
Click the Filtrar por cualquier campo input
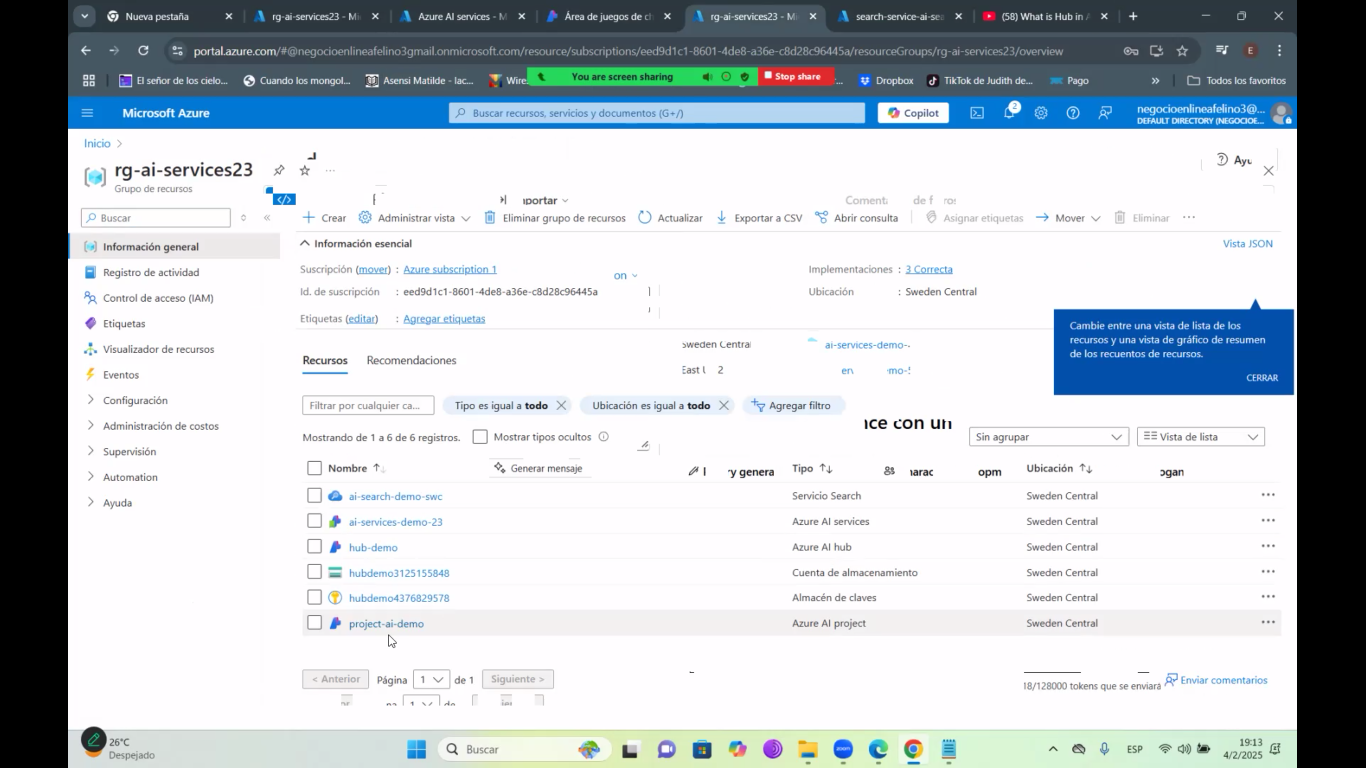pyautogui.click(x=367, y=406)
